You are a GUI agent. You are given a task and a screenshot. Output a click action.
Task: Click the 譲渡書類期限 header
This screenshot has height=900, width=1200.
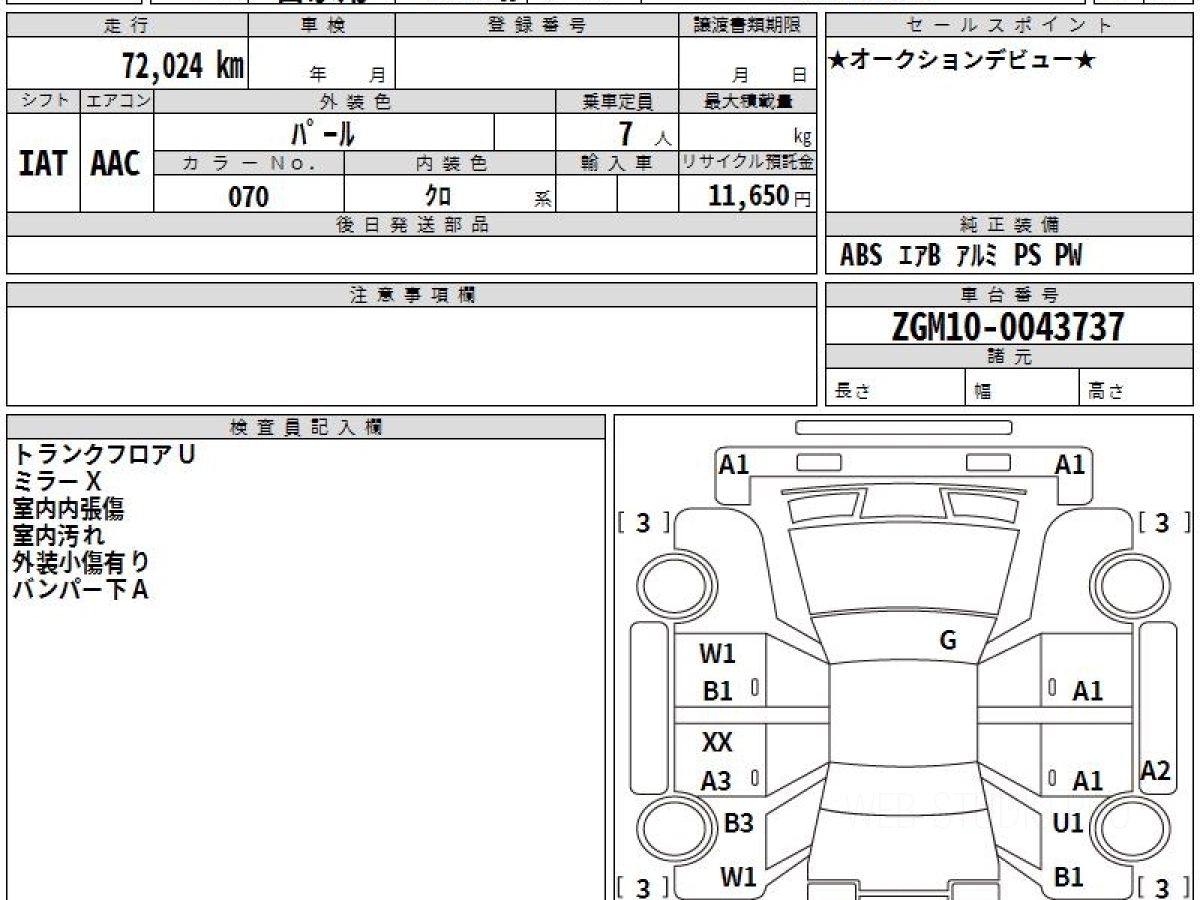point(748,26)
